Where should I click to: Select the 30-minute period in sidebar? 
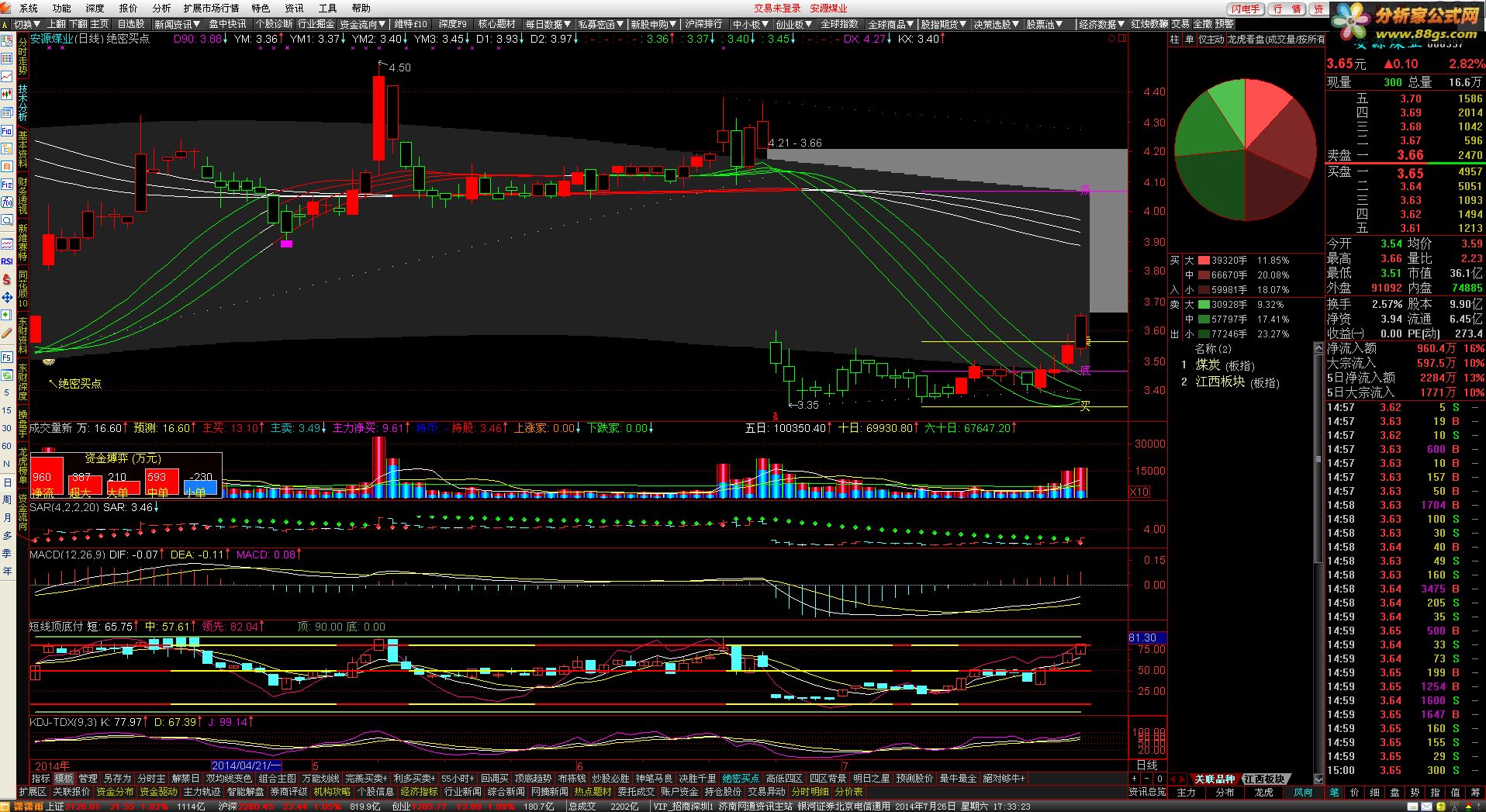pyautogui.click(x=7, y=428)
